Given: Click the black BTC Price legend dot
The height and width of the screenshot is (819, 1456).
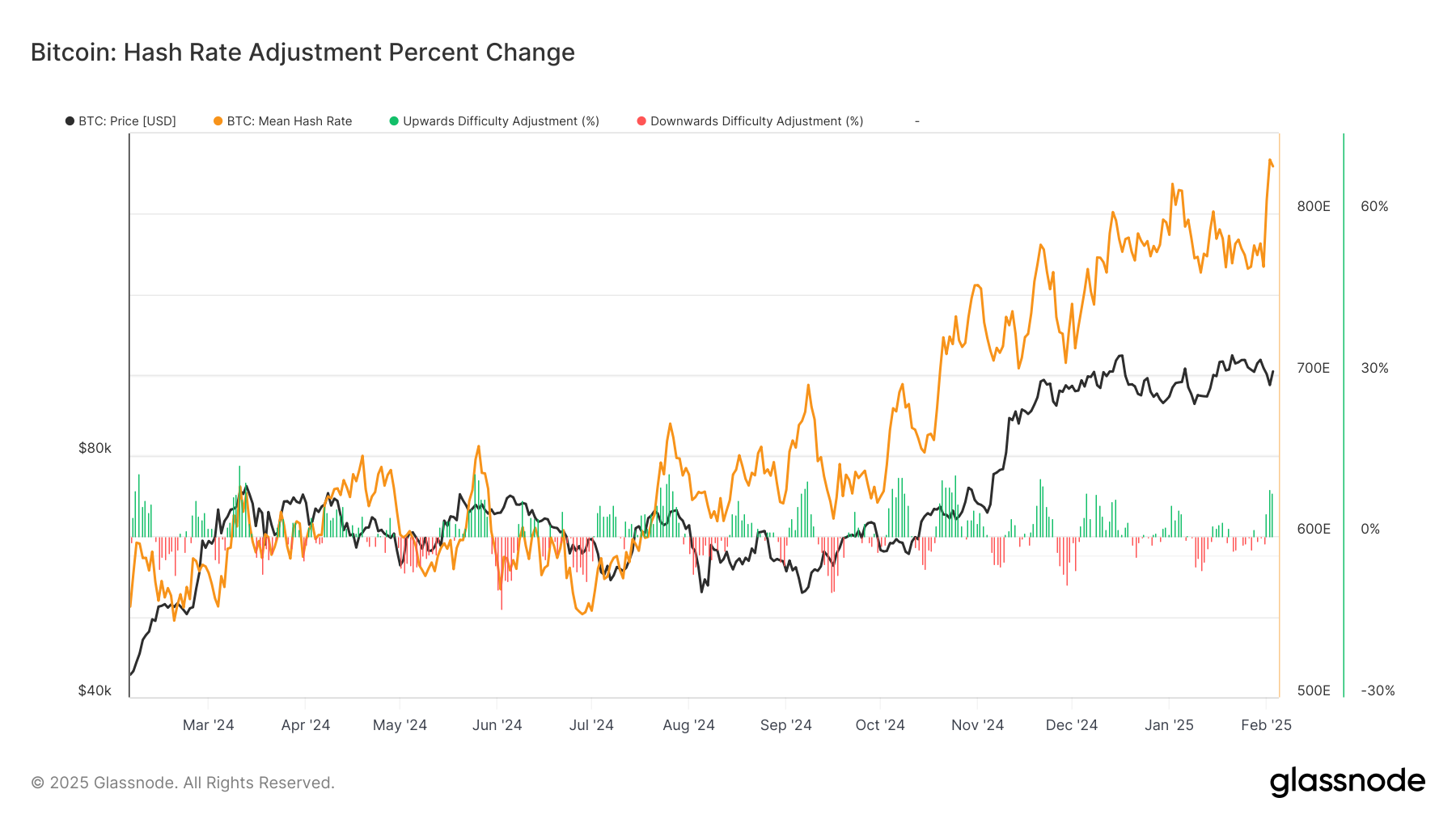Looking at the screenshot, I should click(x=70, y=121).
